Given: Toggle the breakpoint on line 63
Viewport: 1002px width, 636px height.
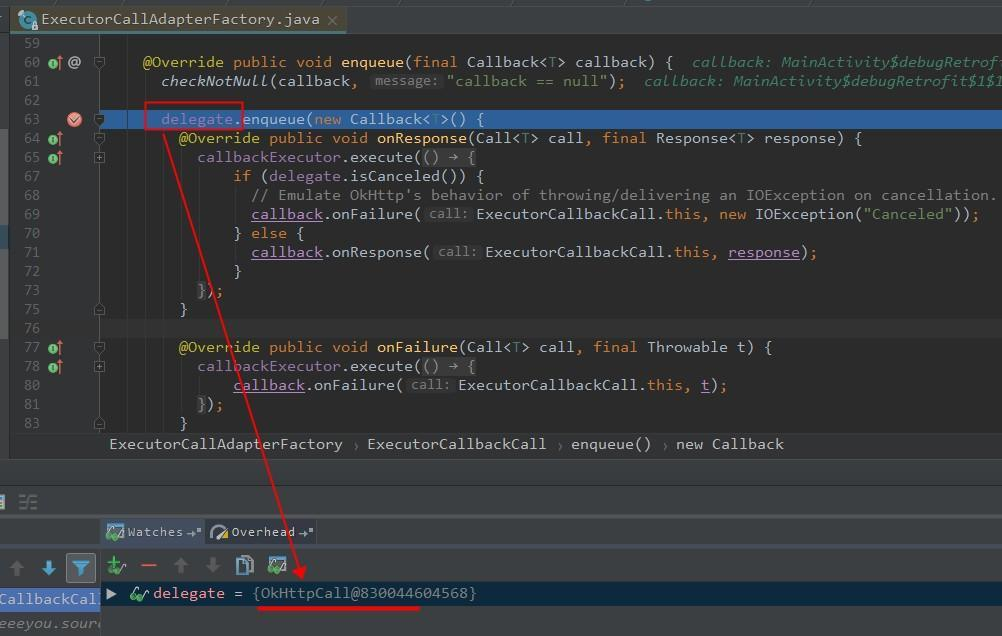Looking at the screenshot, I should pyautogui.click(x=74, y=118).
